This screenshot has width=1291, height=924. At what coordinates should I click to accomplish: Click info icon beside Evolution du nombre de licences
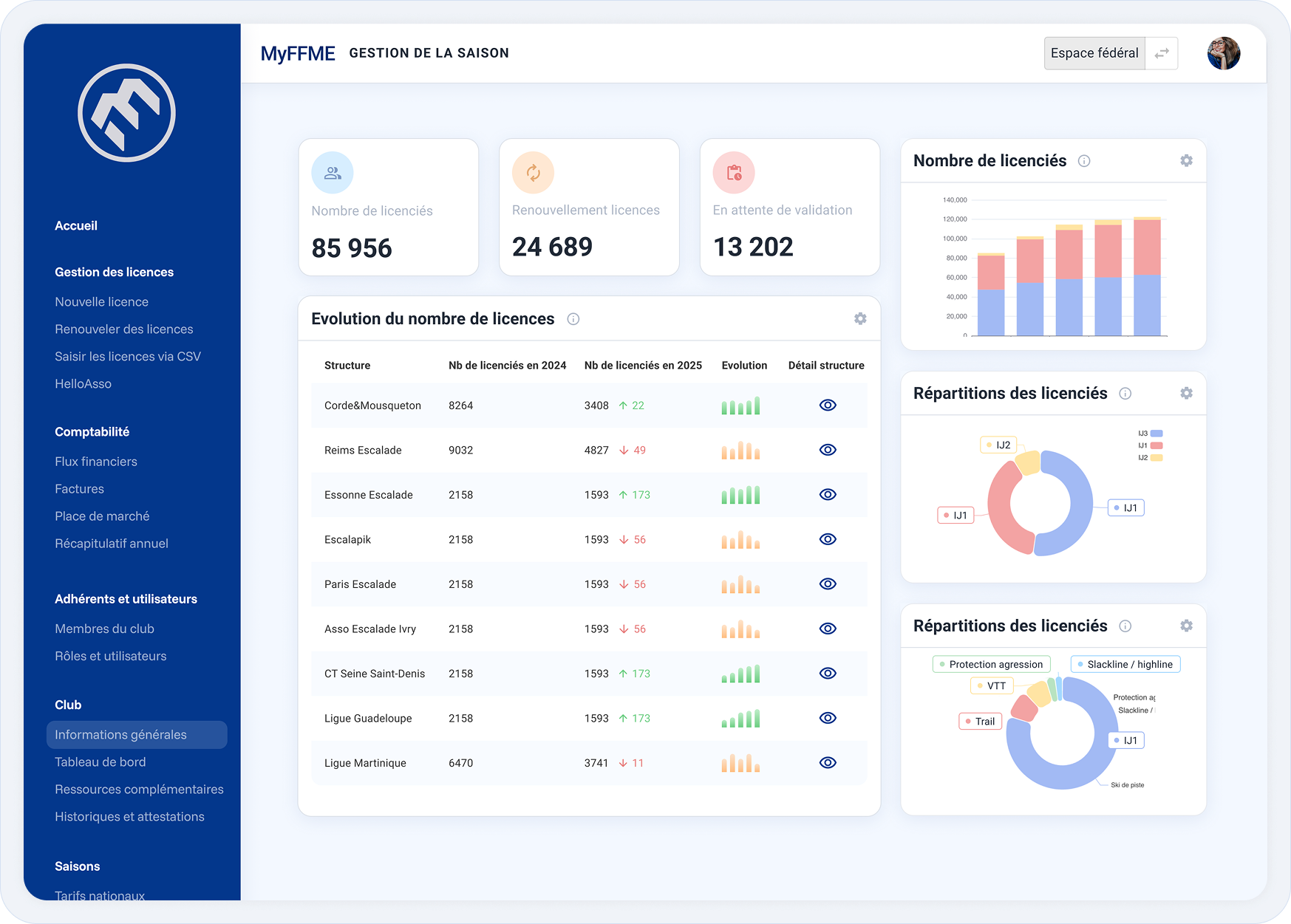(573, 319)
